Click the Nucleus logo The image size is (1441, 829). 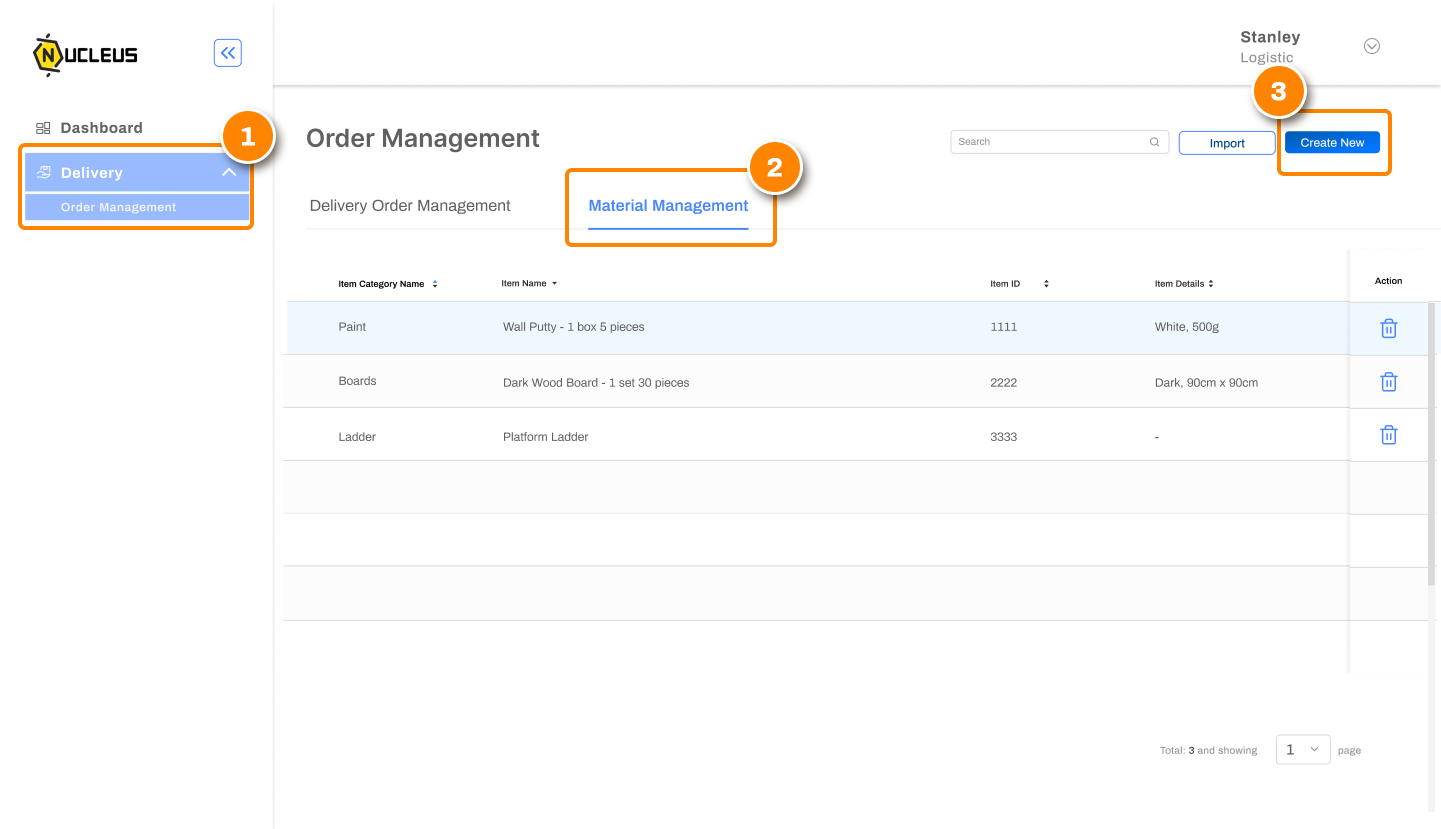click(x=85, y=55)
